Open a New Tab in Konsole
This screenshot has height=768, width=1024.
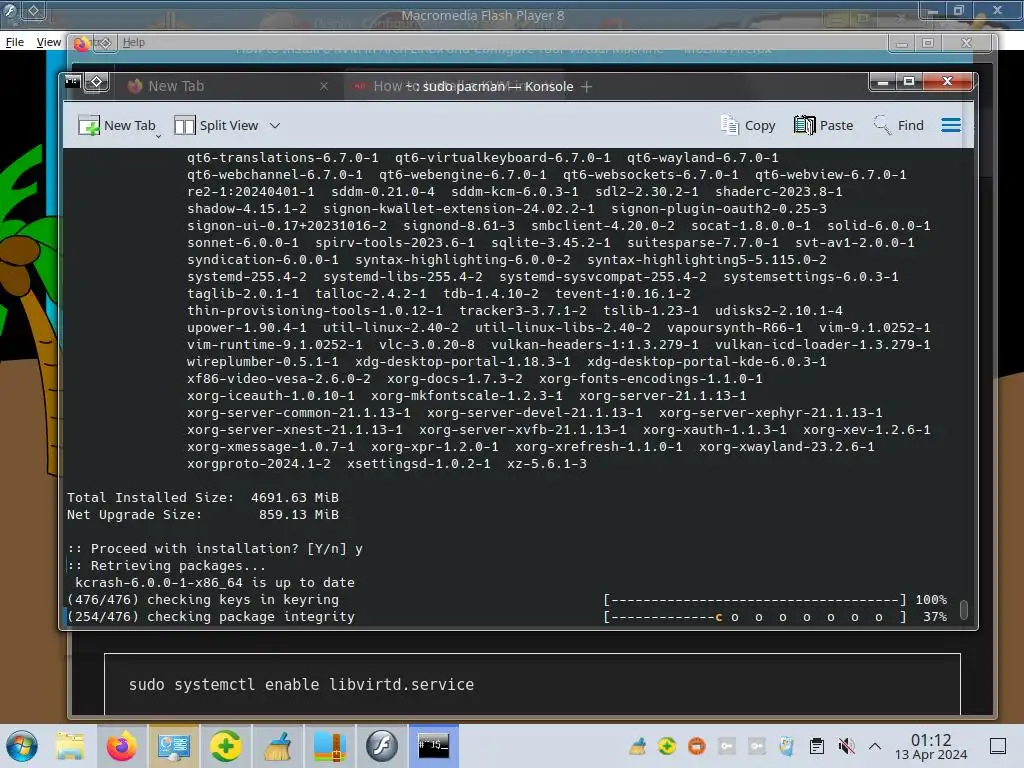[117, 125]
